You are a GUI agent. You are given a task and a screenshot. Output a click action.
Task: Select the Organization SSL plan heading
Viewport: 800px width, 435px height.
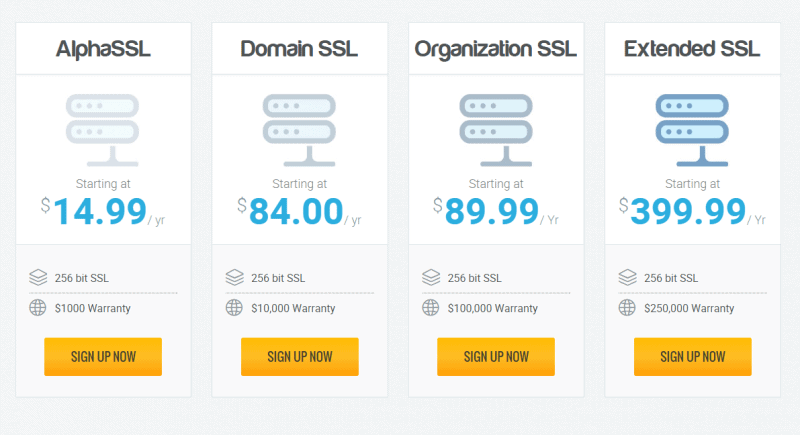click(x=495, y=49)
